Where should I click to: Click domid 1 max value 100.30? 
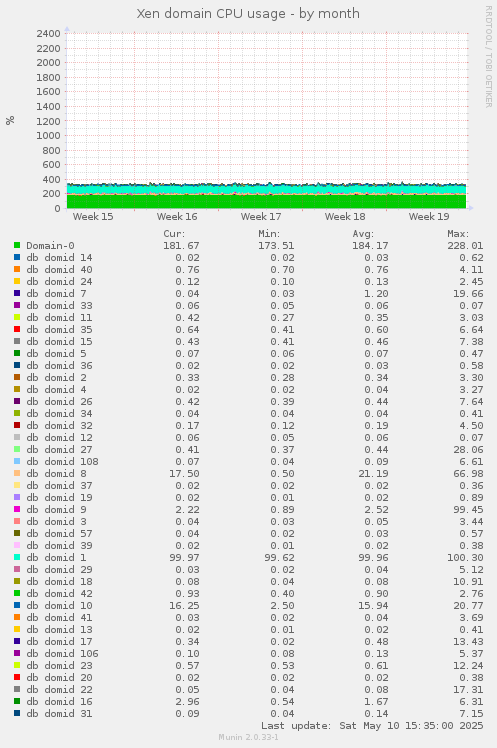(x=465, y=558)
